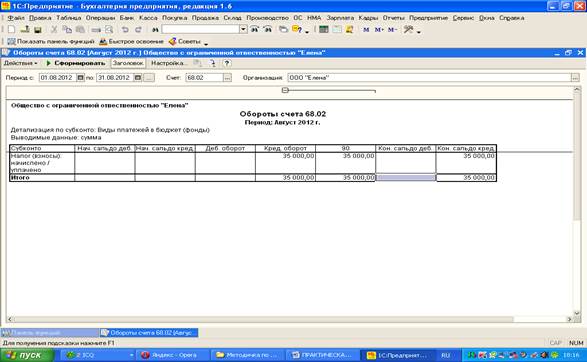Viewport: 587px width, 362px height.
Task: Open ПРАКТИЧЕСКА... taskbar item
Action: (323, 355)
